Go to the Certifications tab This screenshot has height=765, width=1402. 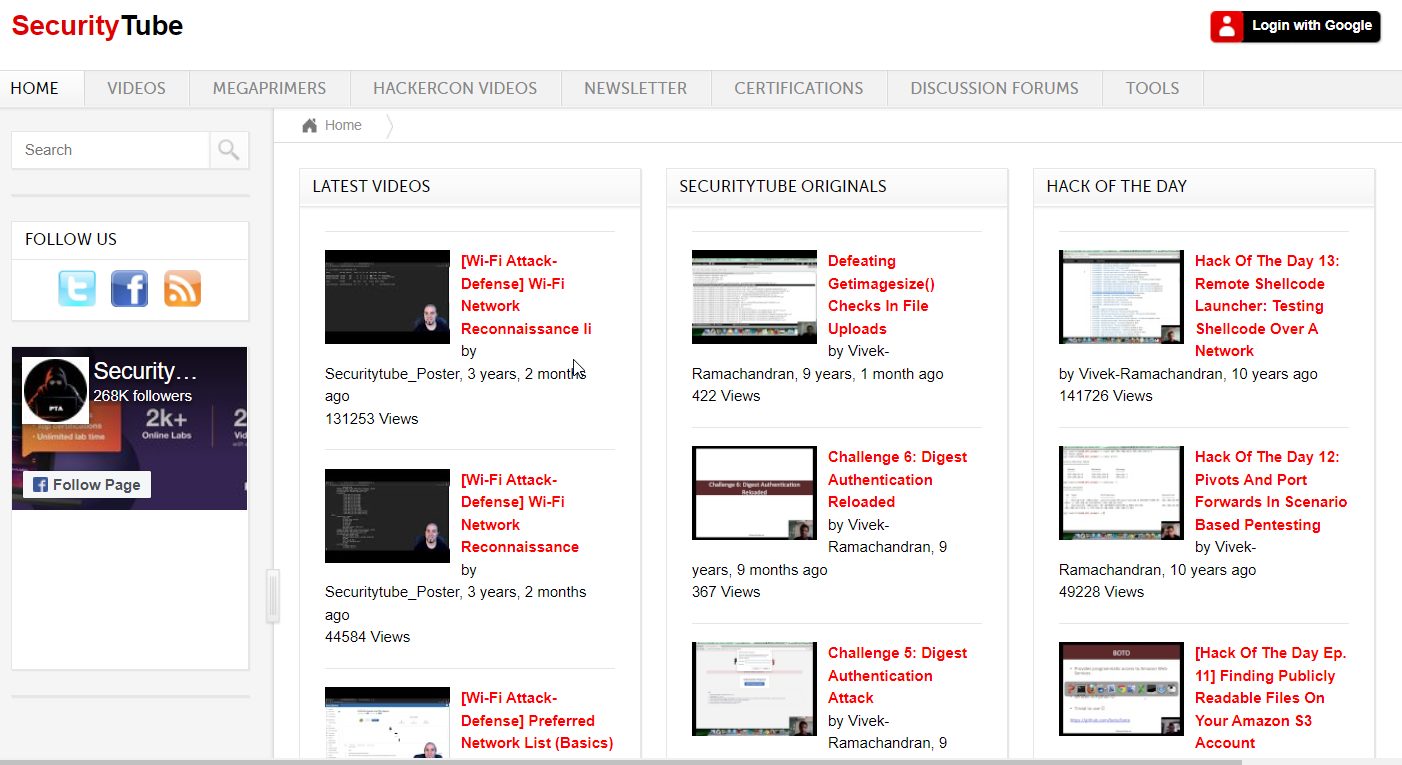pyautogui.click(x=798, y=88)
